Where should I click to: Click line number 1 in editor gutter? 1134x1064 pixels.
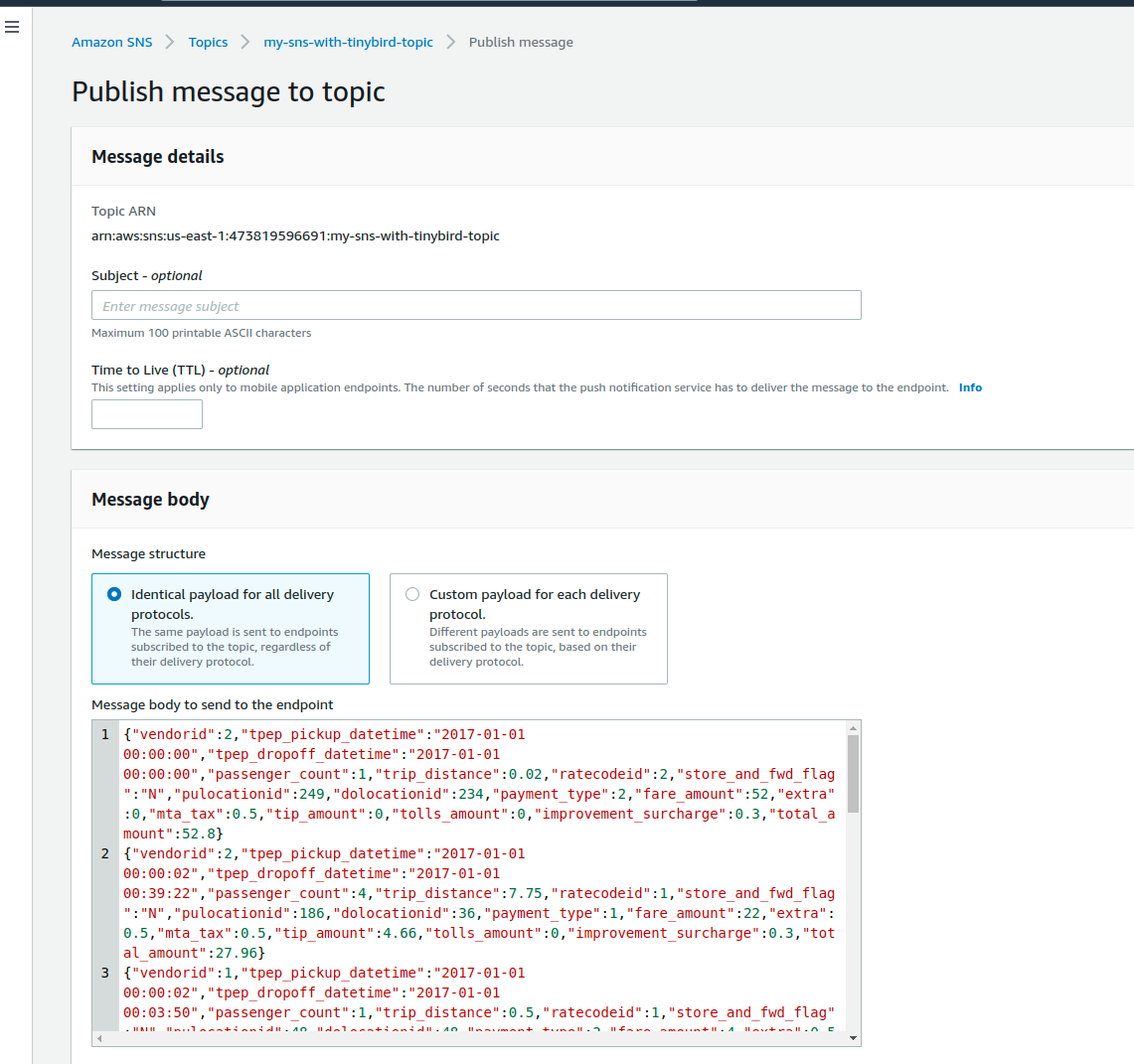click(x=105, y=735)
